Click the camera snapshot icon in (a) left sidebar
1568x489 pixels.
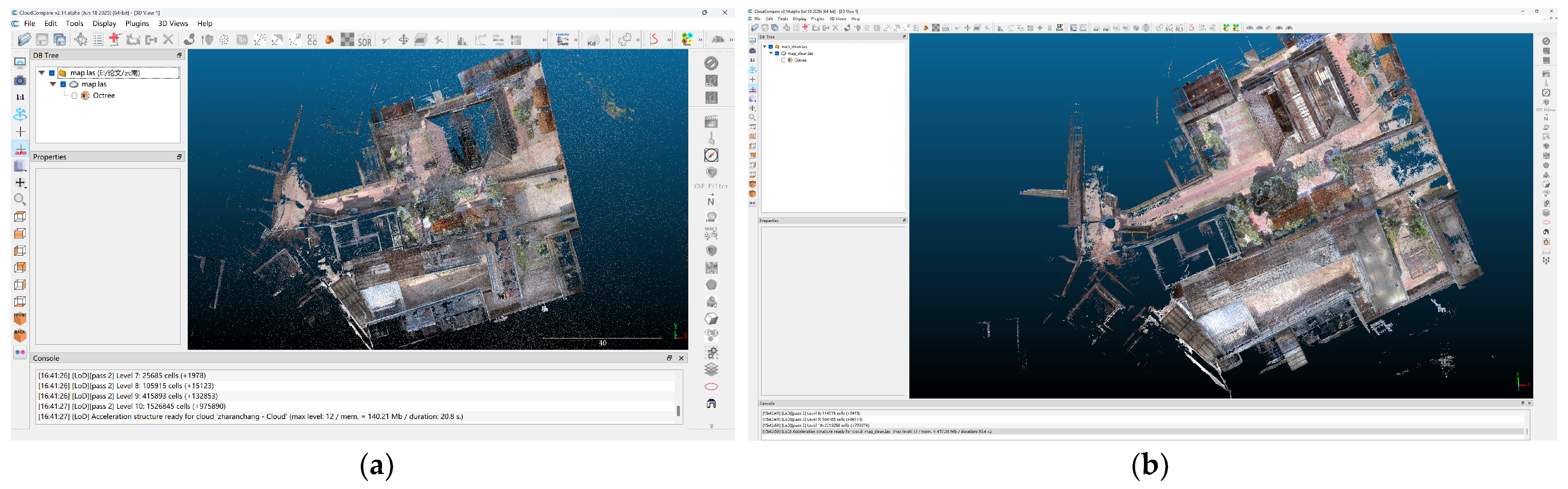(x=20, y=80)
